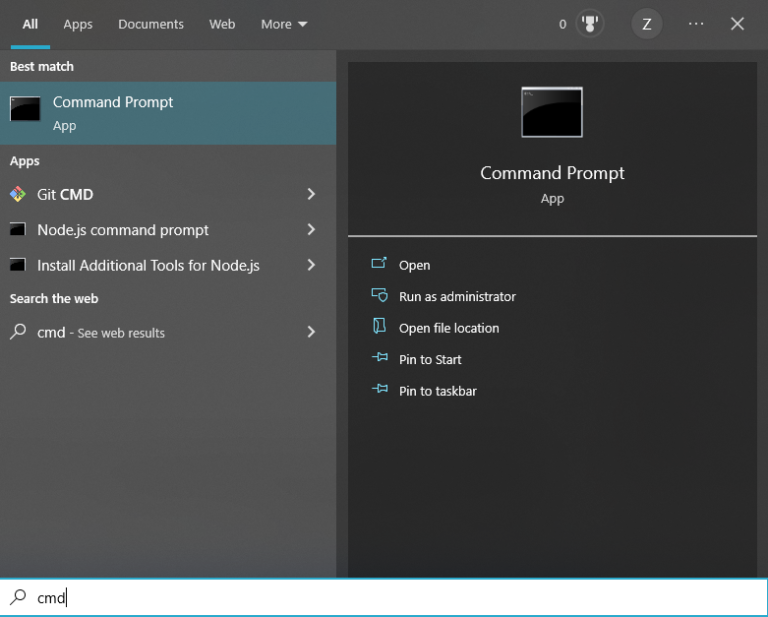Switch to the Apps tab

coord(78,24)
